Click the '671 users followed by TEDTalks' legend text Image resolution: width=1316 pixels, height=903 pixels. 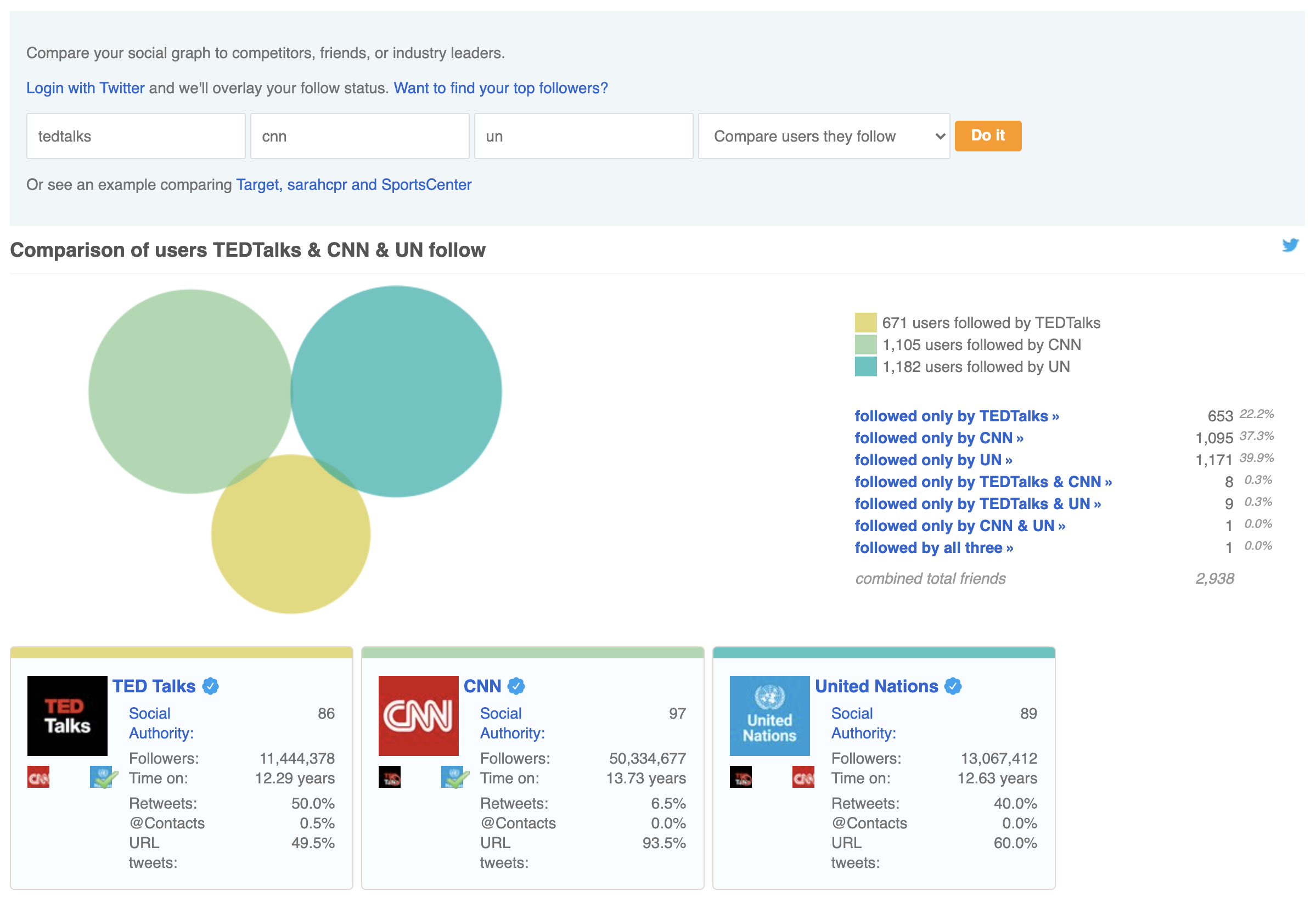point(991,323)
